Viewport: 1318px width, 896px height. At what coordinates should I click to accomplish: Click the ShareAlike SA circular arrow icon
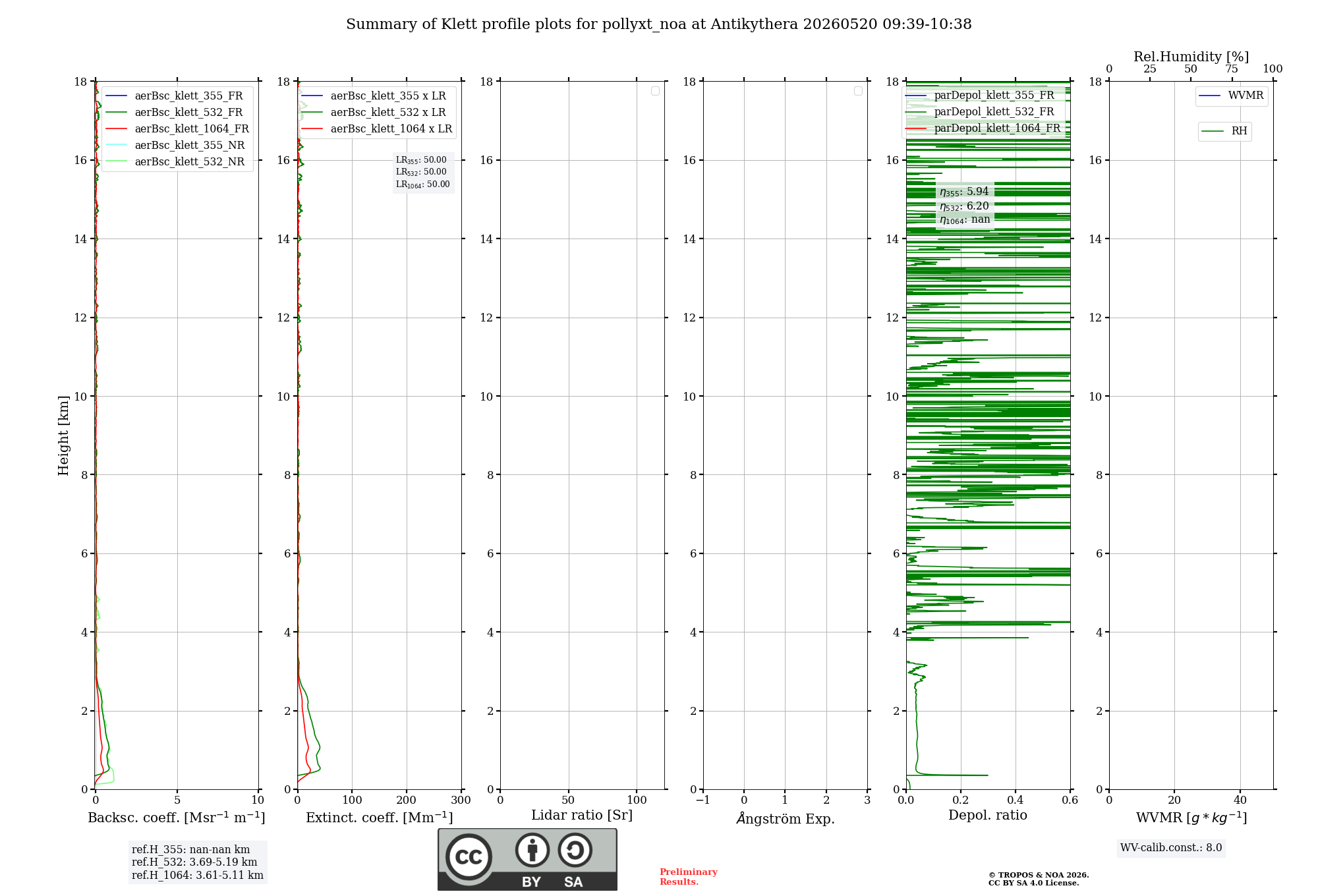575,850
